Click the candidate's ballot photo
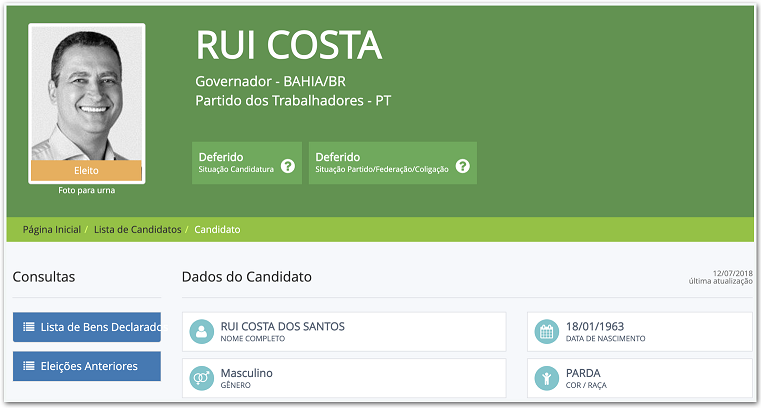This screenshot has height=408, width=761. tap(87, 95)
